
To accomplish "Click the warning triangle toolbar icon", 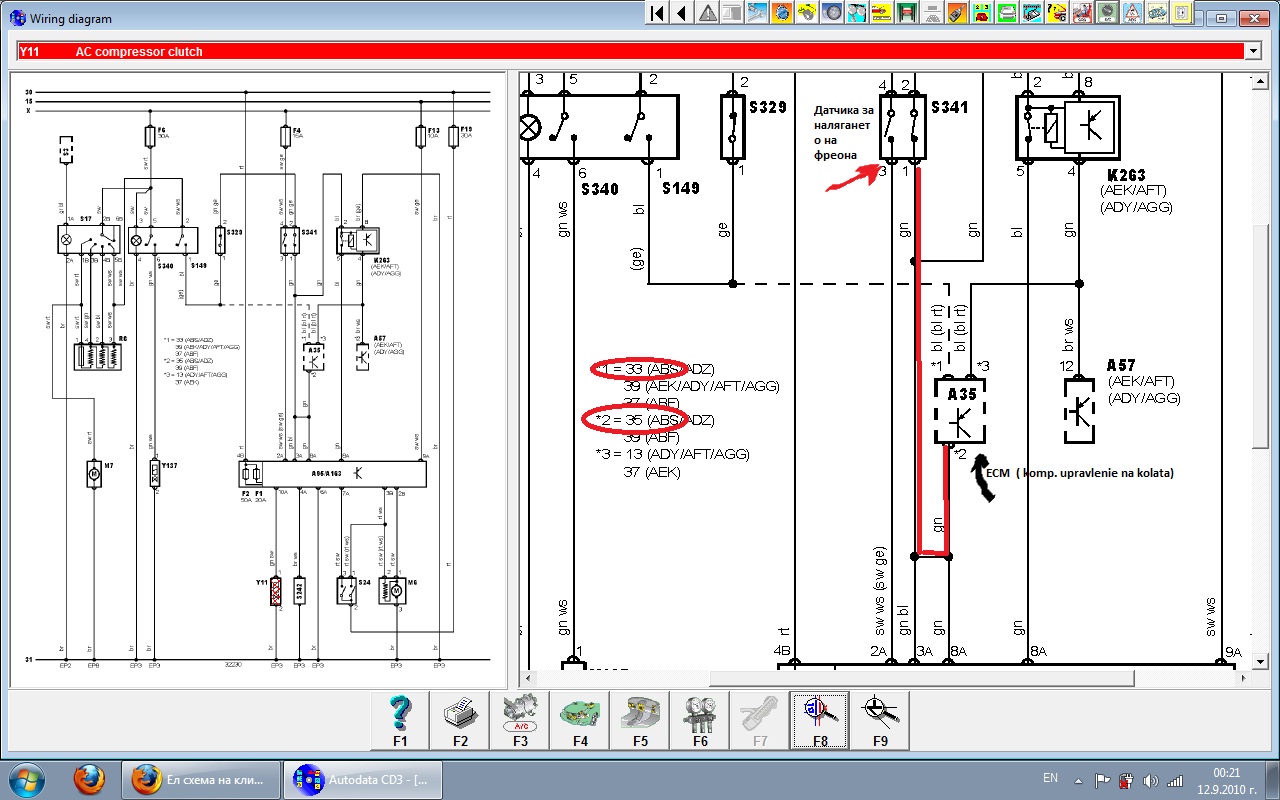I will (x=707, y=13).
